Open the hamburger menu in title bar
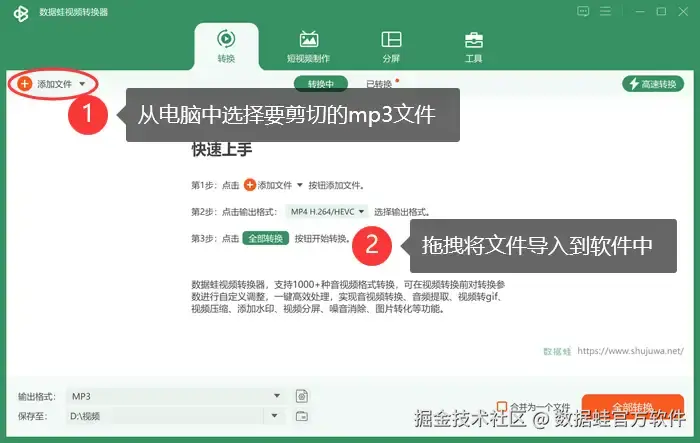 [605, 11]
